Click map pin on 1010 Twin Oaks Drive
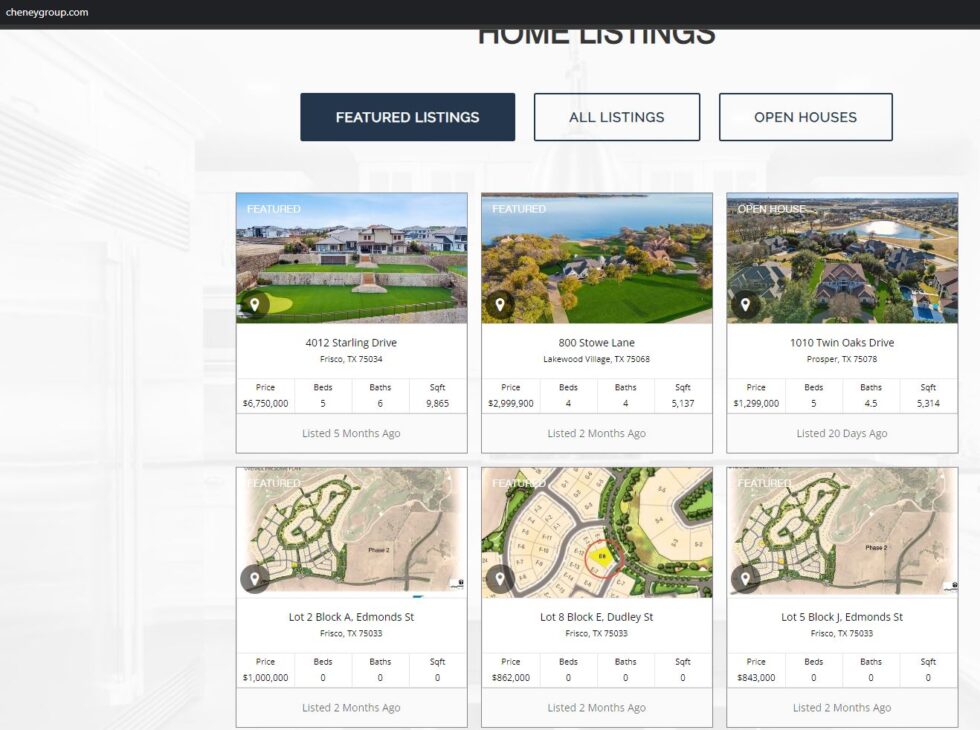This screenshot has width=980, height=730. click(x=745, y=304)
